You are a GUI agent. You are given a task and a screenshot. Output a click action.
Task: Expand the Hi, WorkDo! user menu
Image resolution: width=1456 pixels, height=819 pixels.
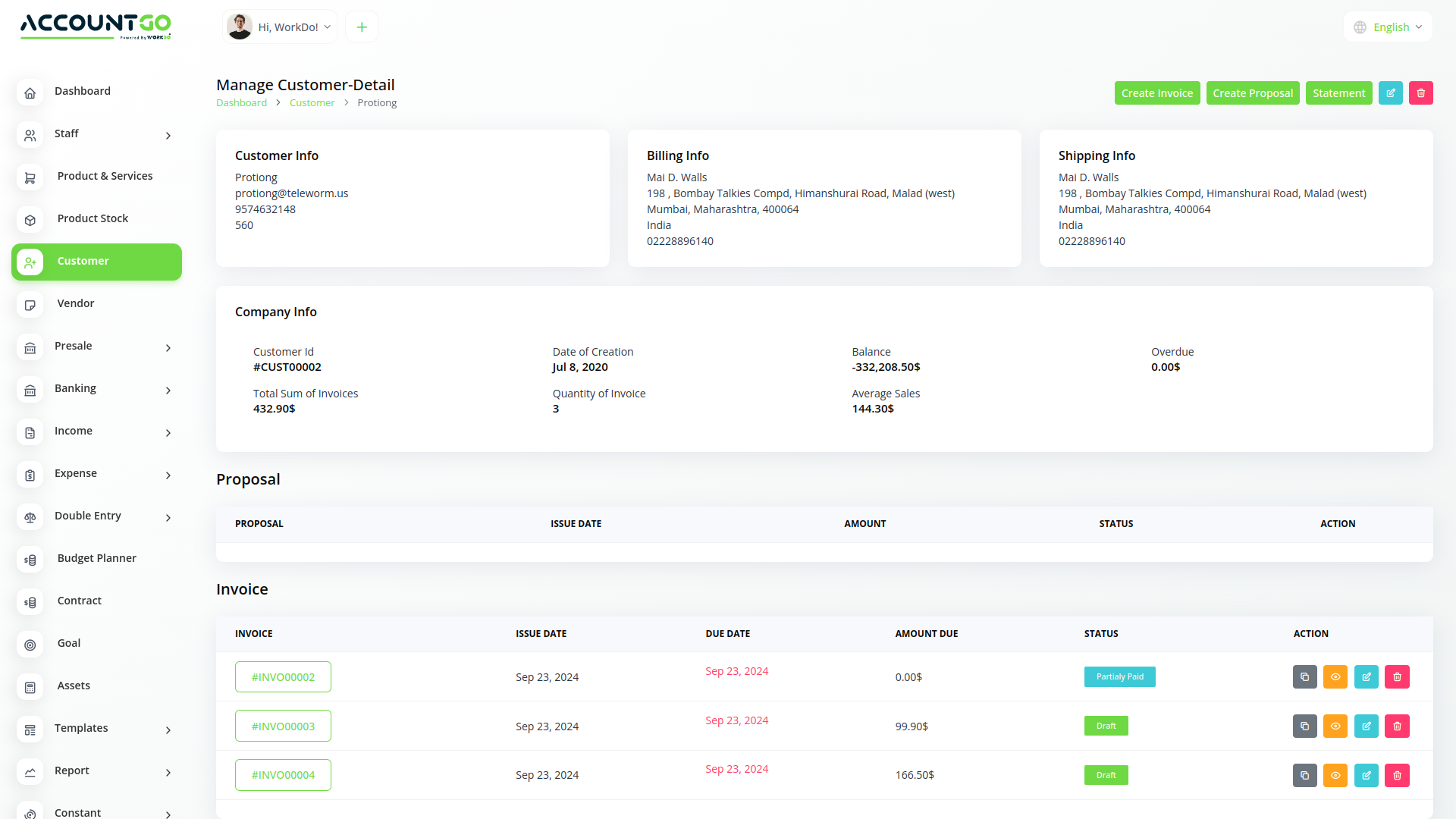280,27
